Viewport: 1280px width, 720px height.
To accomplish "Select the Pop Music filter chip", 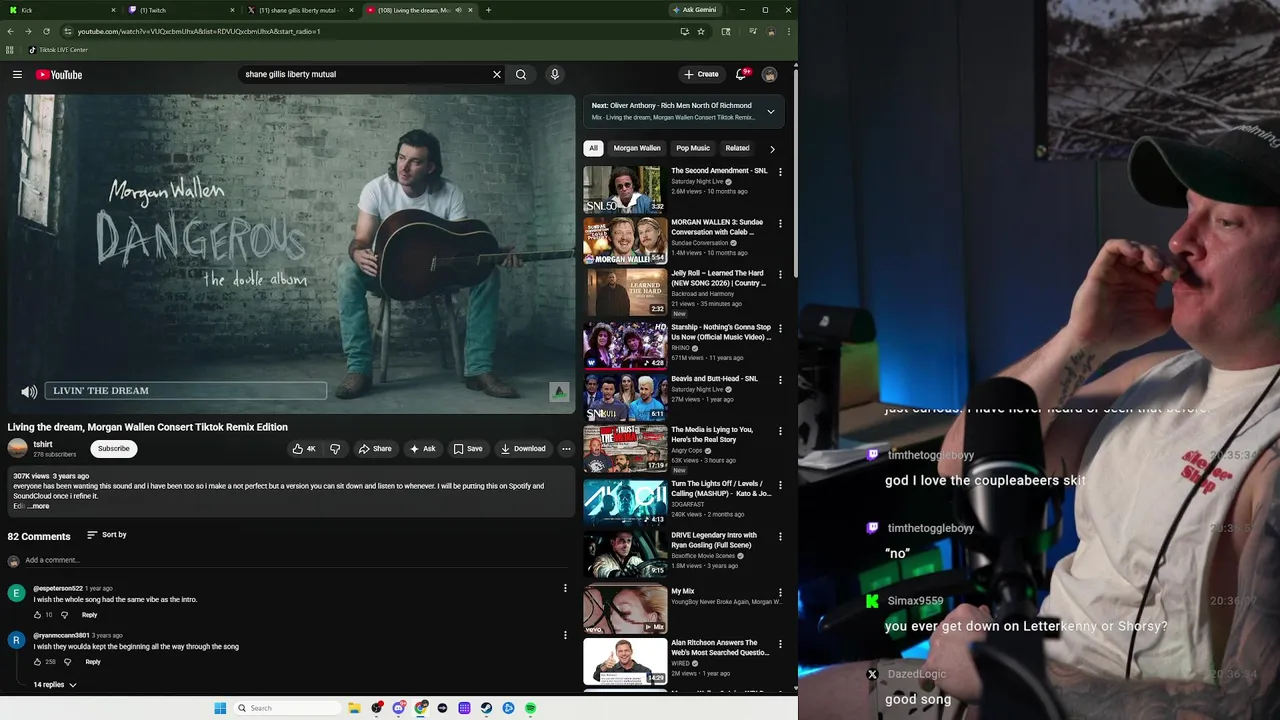I will point(693,148).
